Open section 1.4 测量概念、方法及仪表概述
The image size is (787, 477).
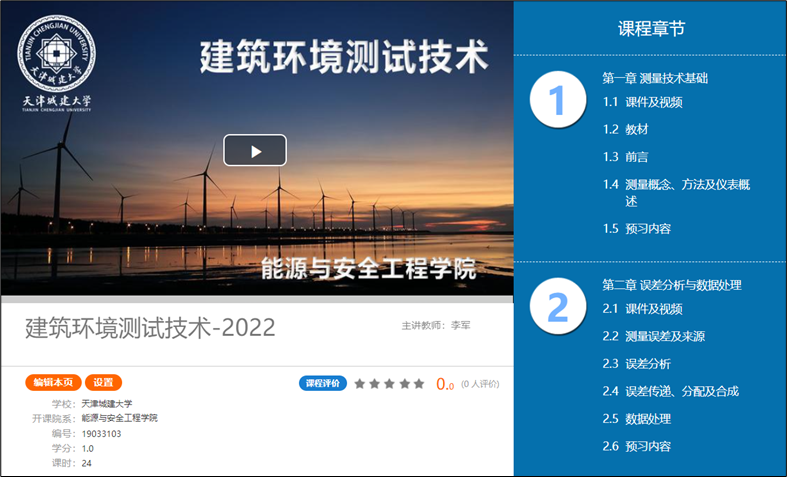676,193
